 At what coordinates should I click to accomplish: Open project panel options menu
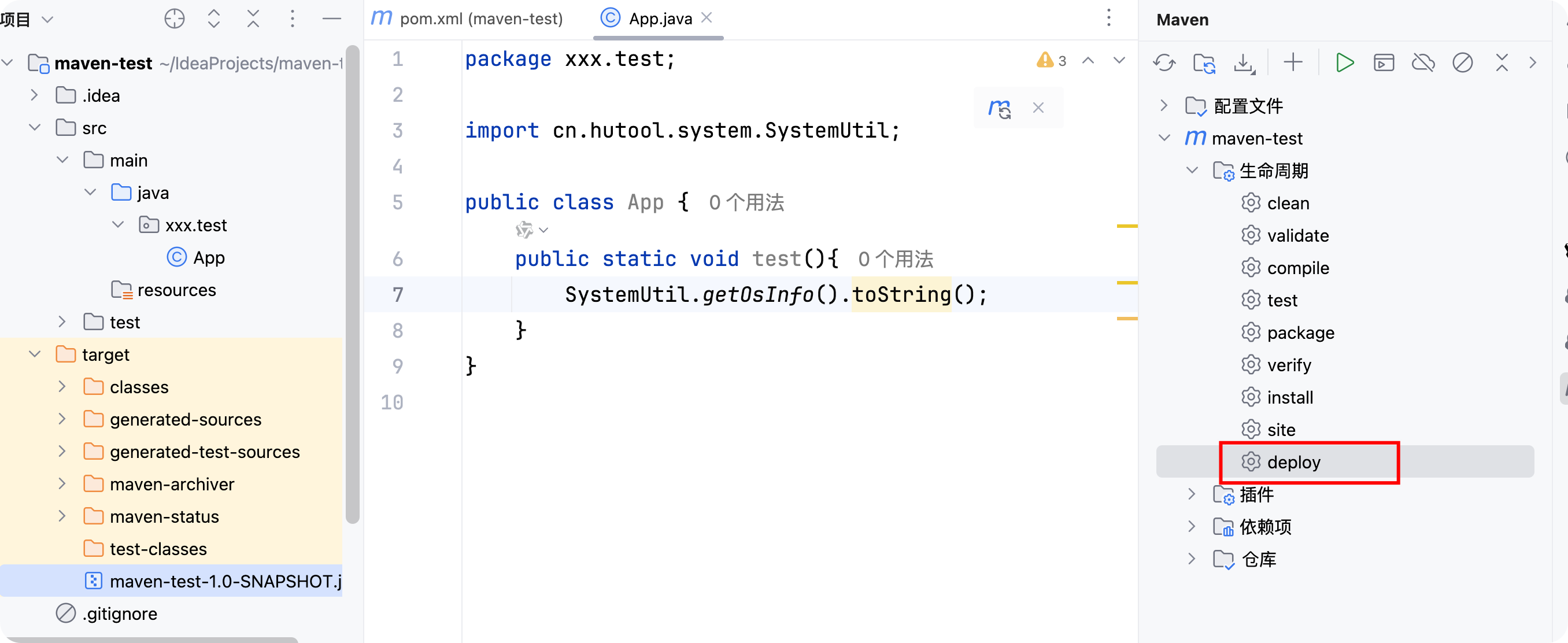[x=292, y=19]
